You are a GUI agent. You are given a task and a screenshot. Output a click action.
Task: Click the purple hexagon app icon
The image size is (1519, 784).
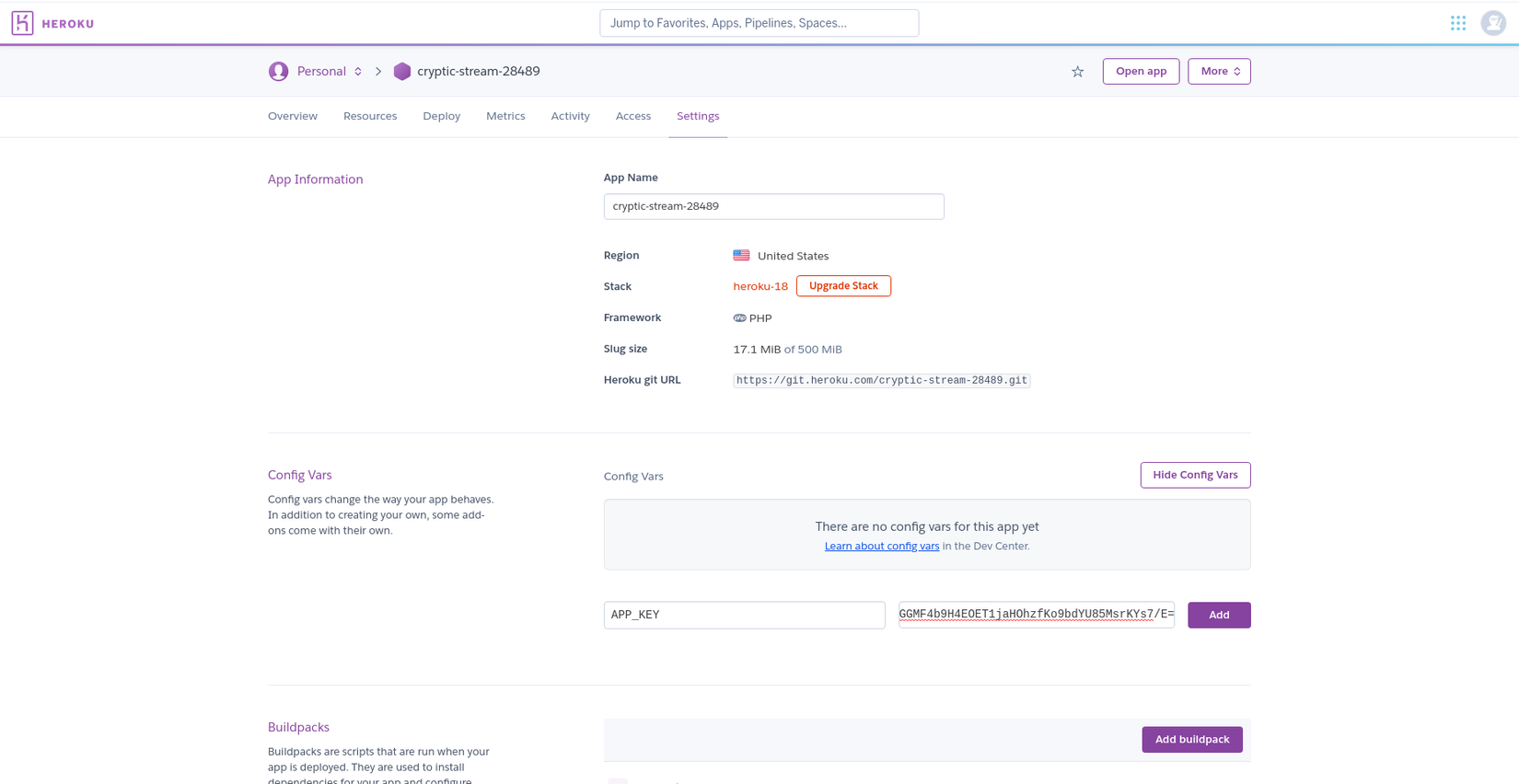click(402, 72)
